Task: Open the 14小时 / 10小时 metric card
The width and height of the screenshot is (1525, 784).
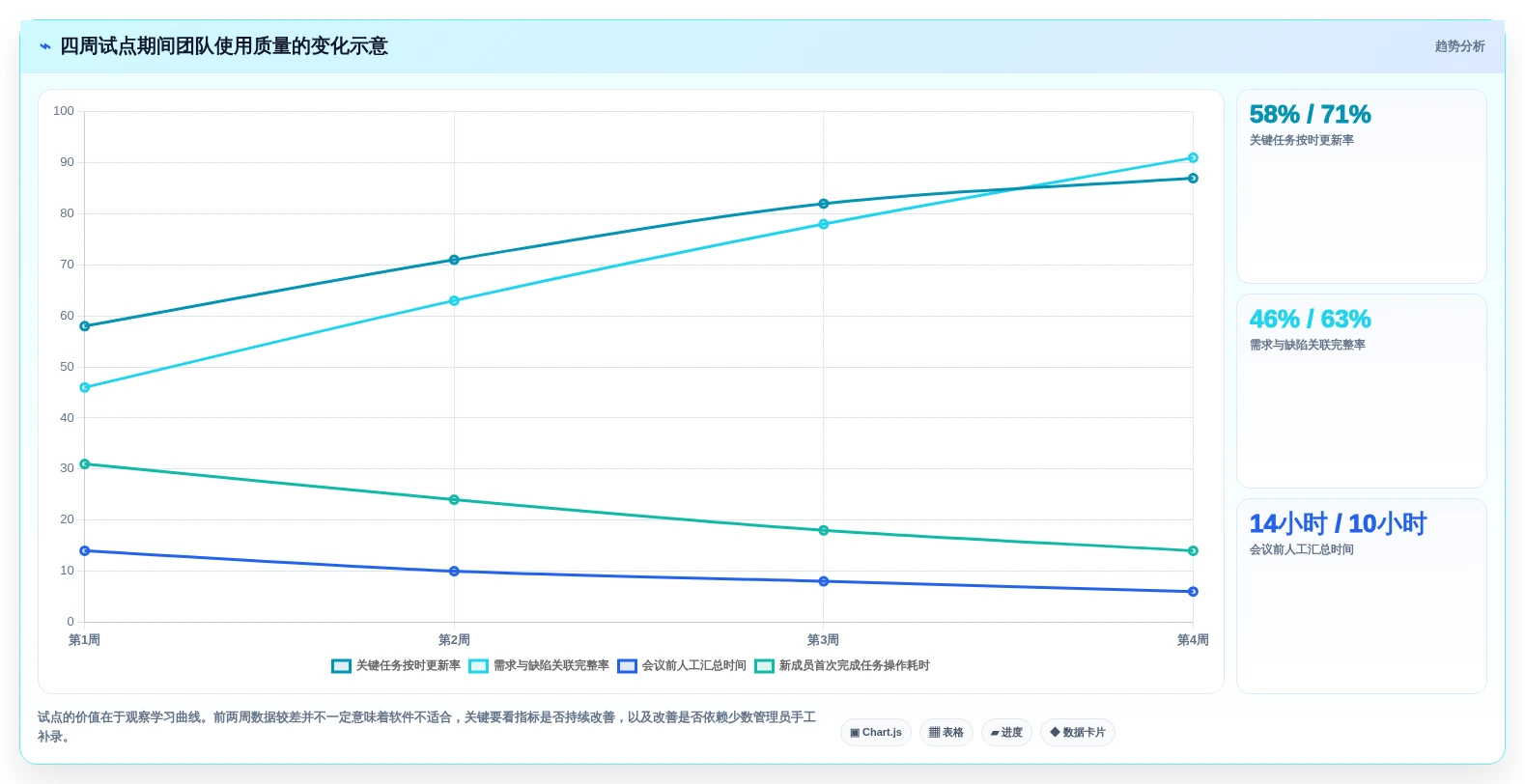Action: point(1362,596)
